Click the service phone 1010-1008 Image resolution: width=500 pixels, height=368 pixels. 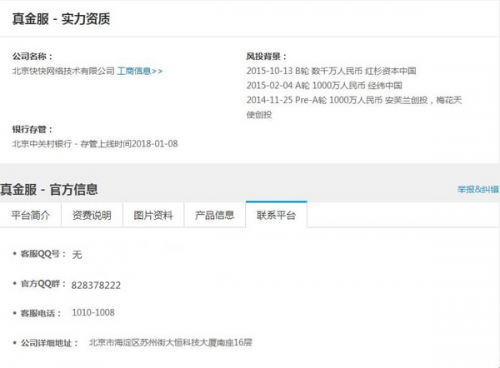(93, 313)
